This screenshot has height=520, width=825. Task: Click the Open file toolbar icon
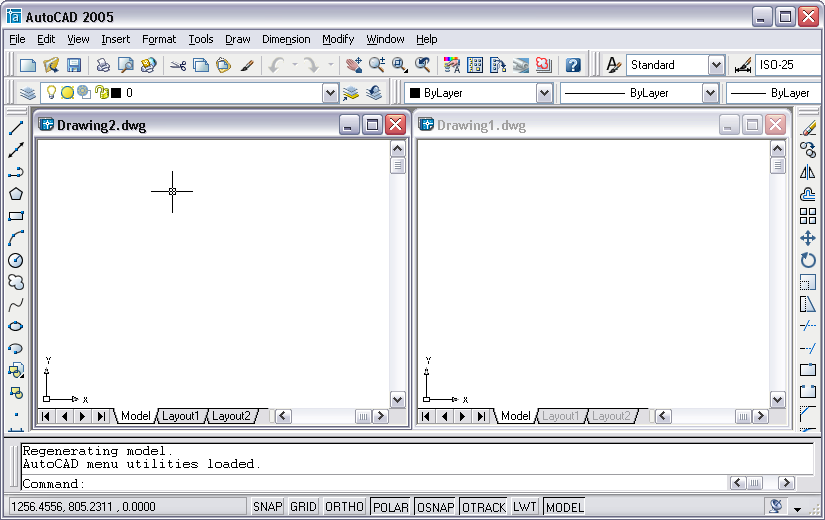51,65
